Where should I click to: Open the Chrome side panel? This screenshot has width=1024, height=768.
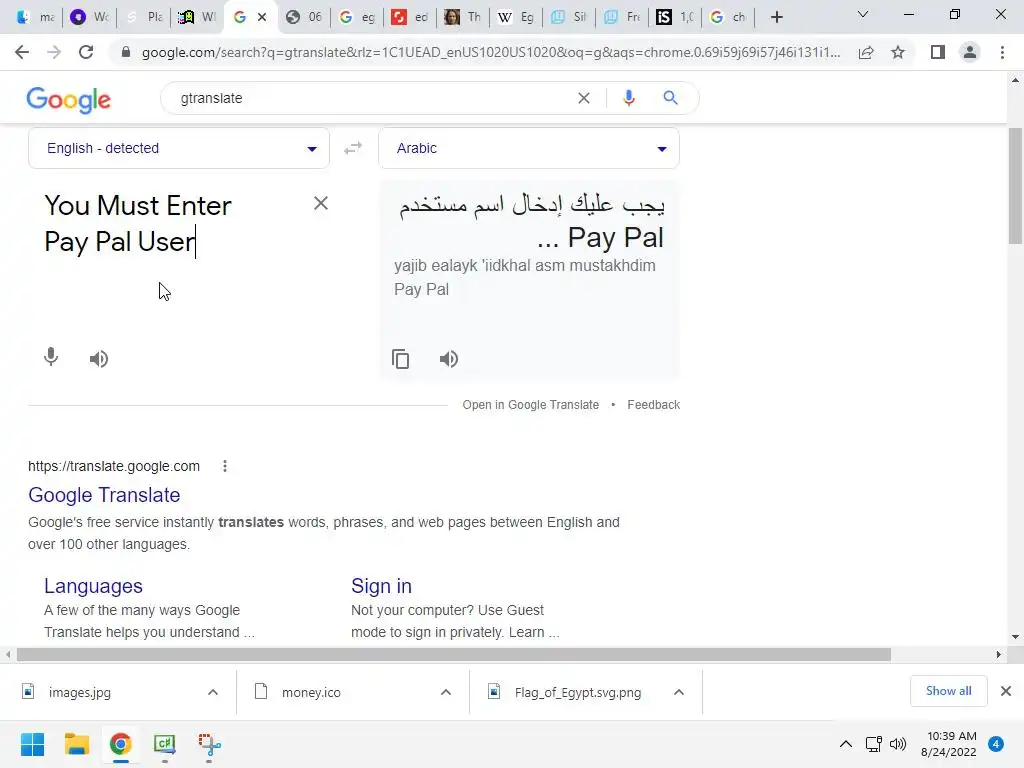(x=938, y=52)
